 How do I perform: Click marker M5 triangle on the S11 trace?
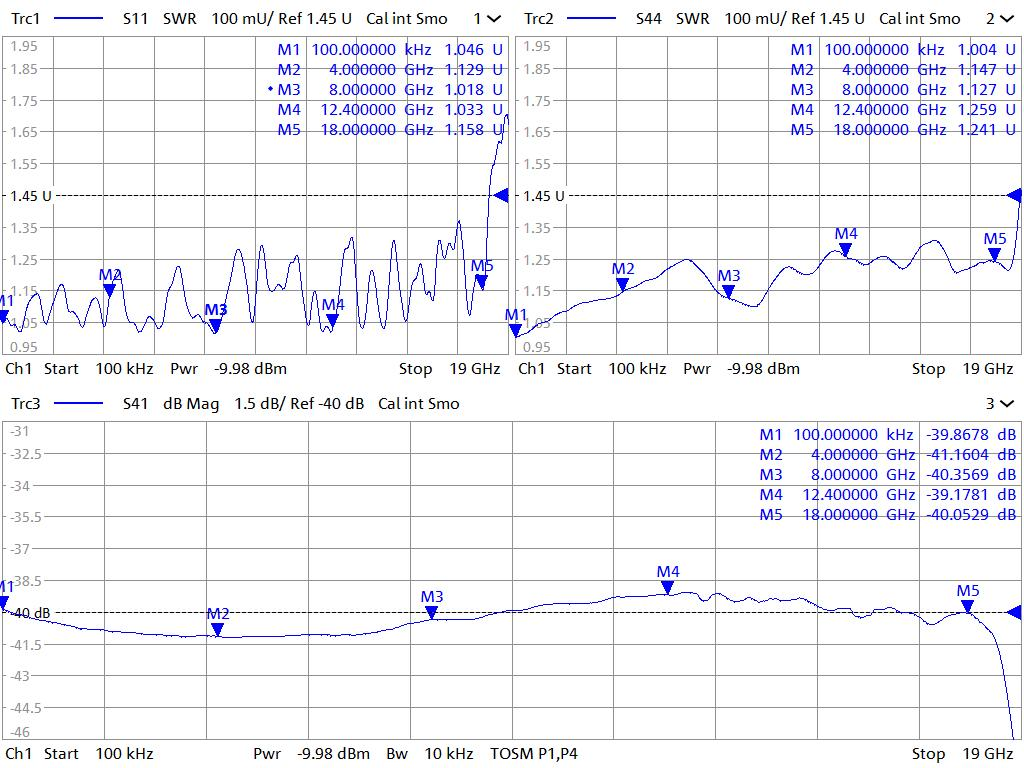coord(481,282)
